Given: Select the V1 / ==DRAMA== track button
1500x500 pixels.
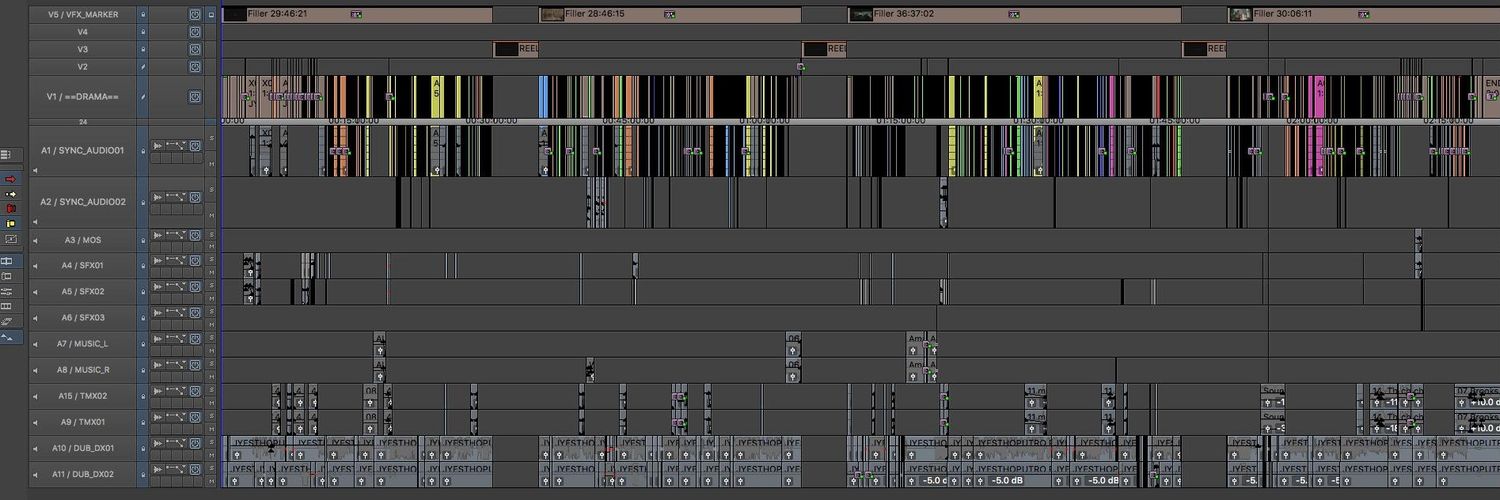Looking at the screenshot, I should pyautogui.click(x=84, y=97).
